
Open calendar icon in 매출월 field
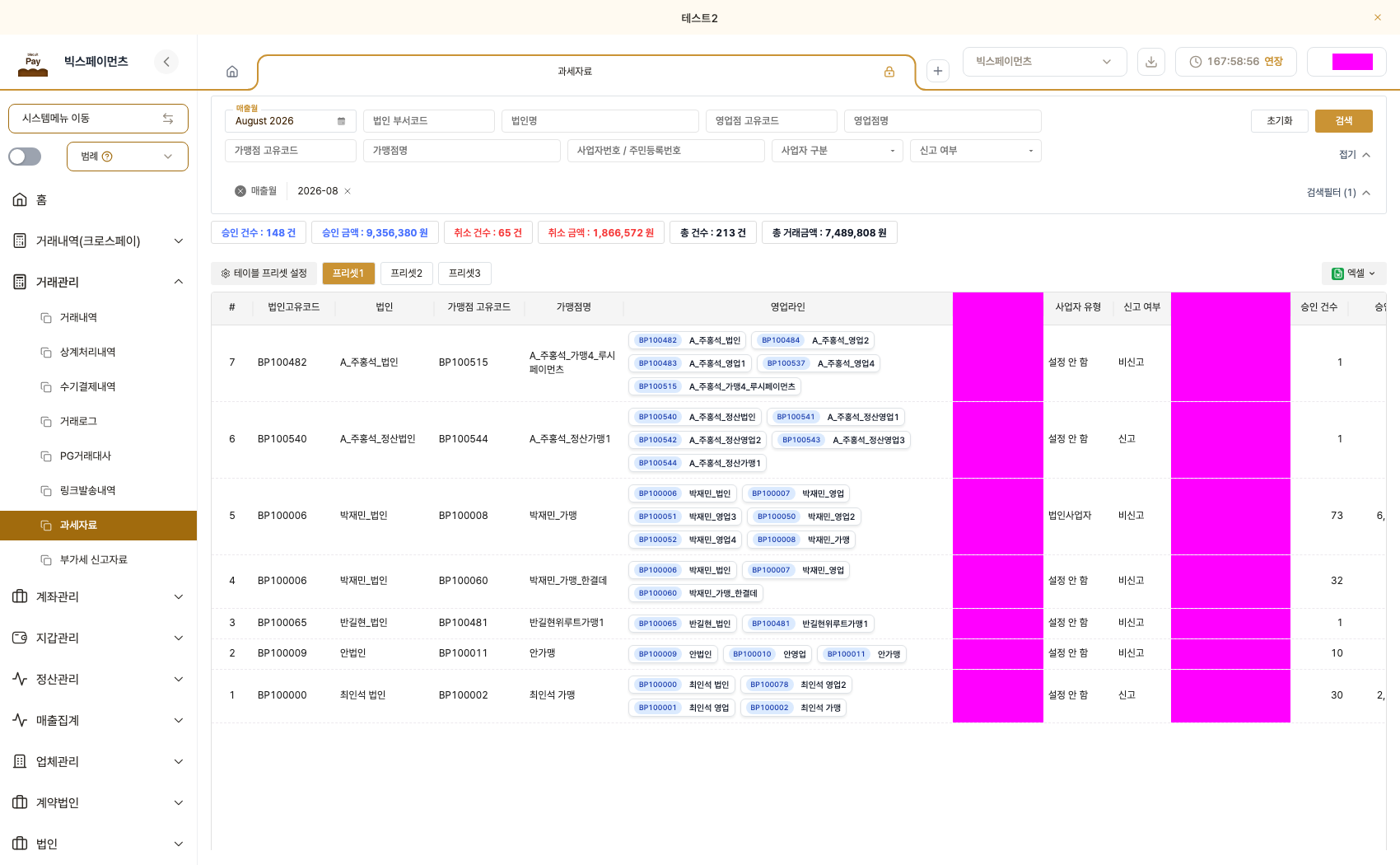coord(341,121)
